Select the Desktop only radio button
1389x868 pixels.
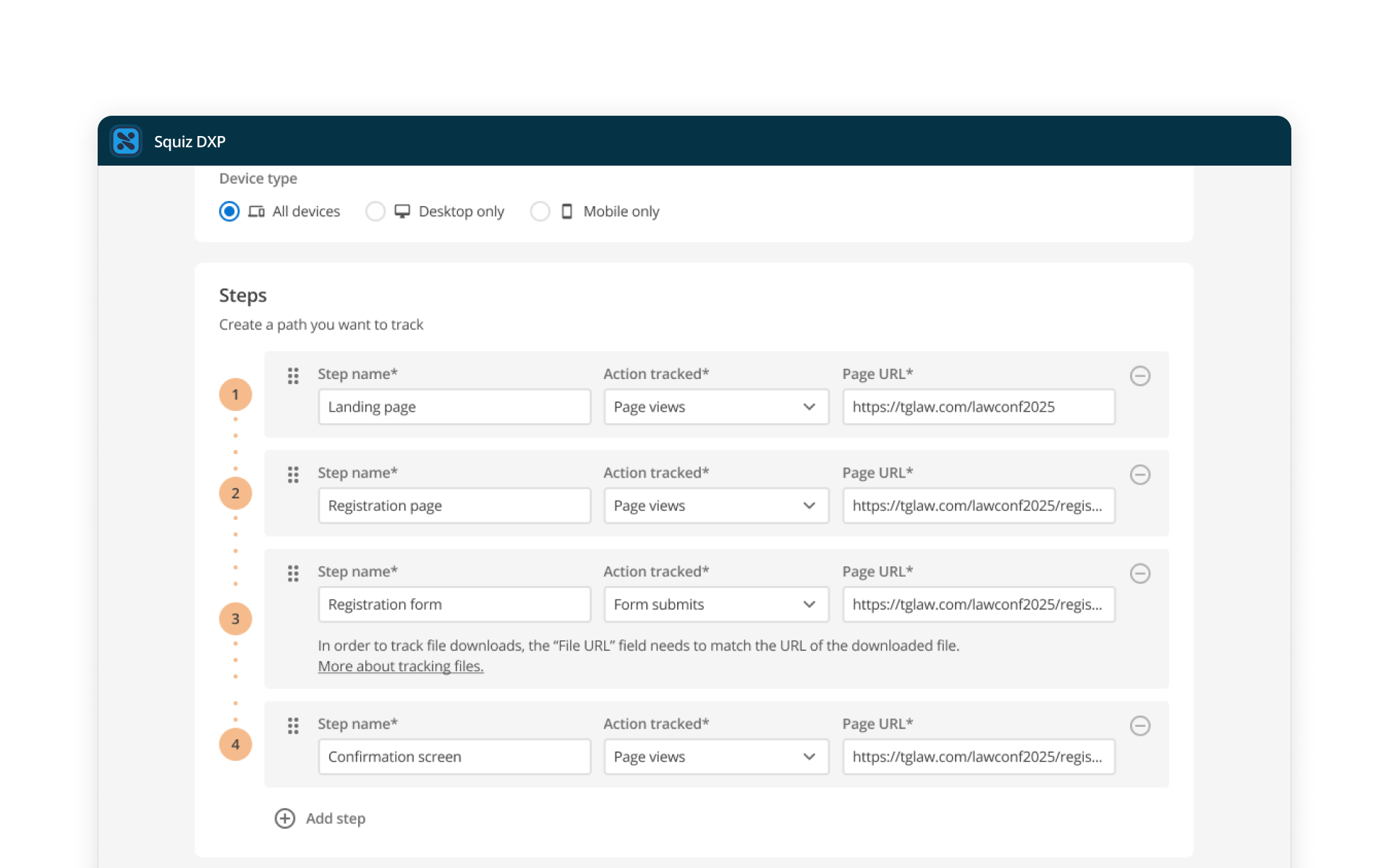375,211
